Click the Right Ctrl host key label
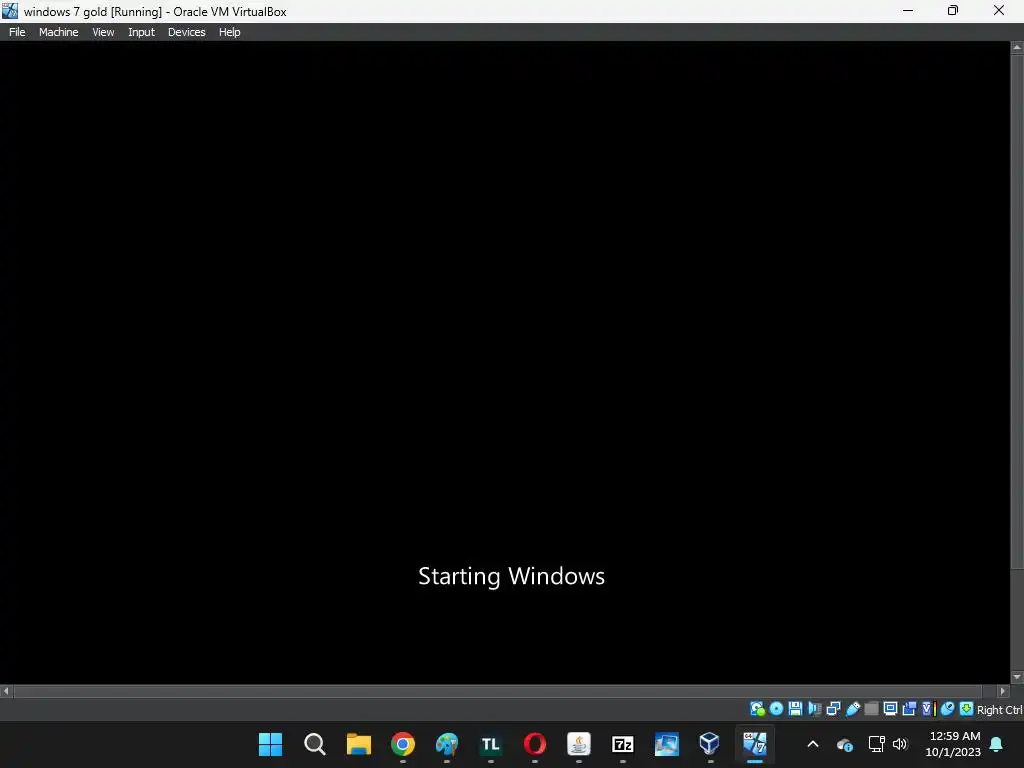 (999, 710)
